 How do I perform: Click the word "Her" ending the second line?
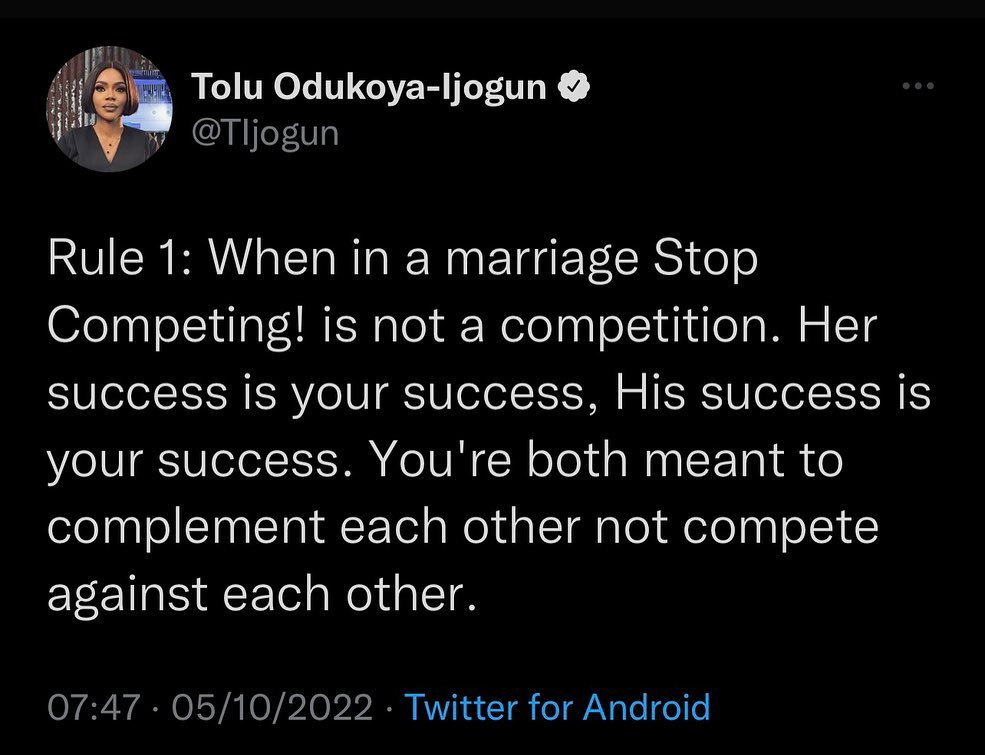(x=845, y=329)
